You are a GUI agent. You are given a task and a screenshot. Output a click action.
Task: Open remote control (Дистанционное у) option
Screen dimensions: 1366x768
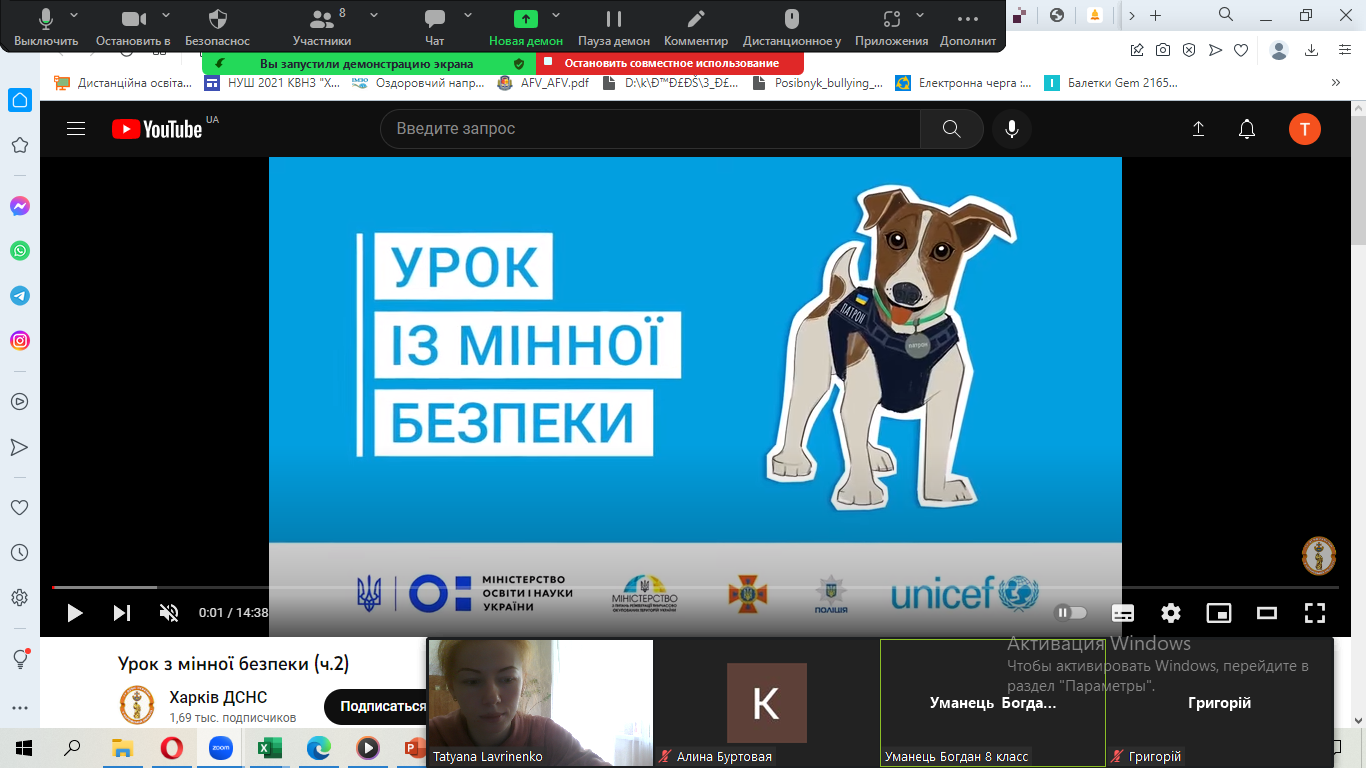coord(792,26)
